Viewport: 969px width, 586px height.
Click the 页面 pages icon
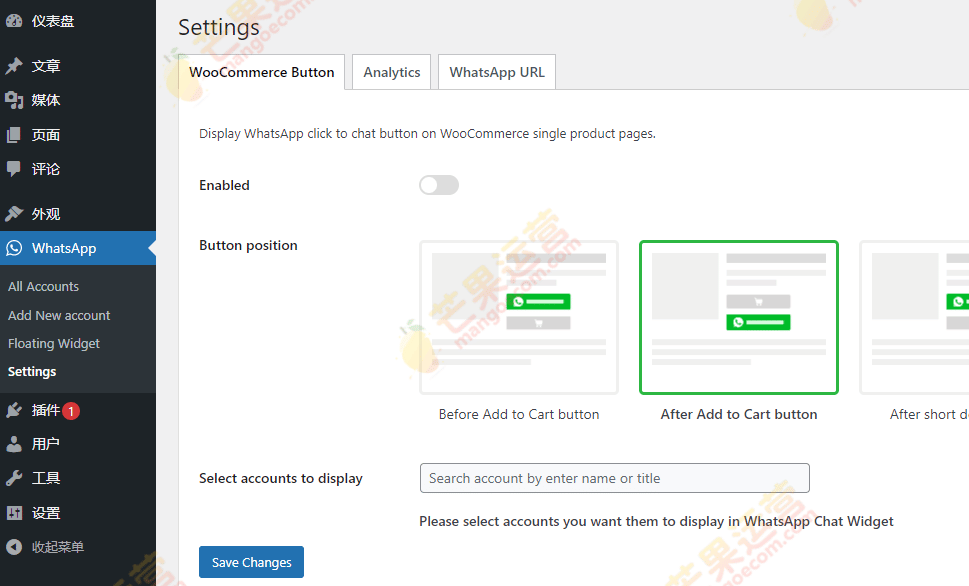pos(14,135)
